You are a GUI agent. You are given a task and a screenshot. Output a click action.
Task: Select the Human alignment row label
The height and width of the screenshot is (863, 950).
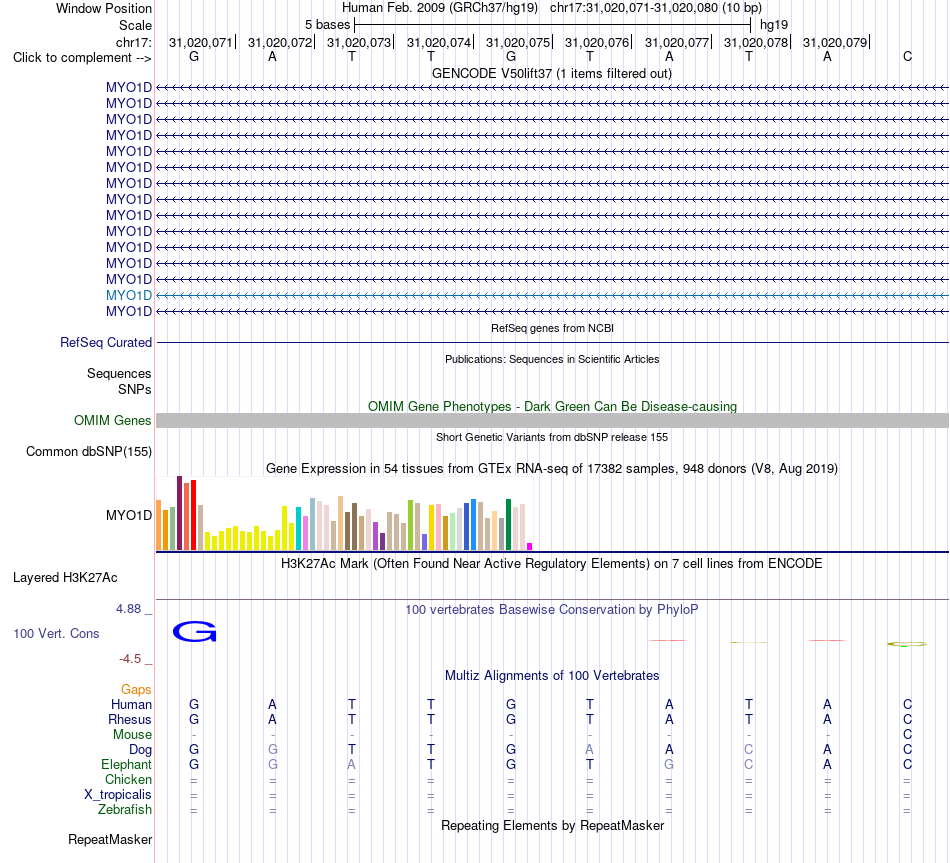(x=131, y=704)
